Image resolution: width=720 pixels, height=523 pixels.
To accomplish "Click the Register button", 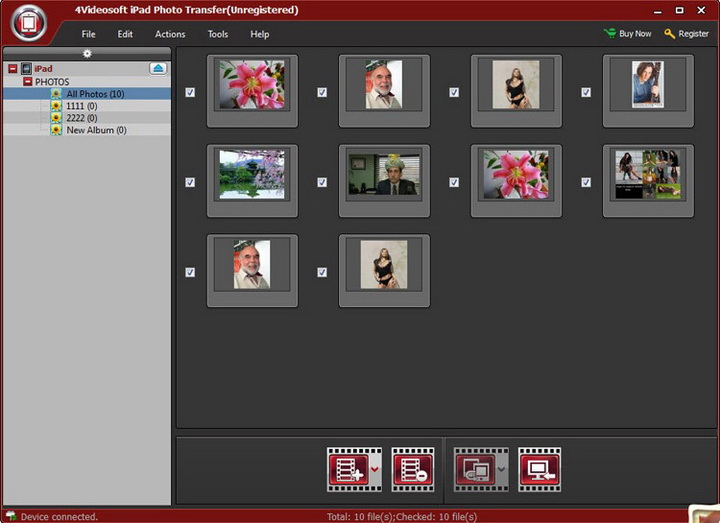I will pos(692,34).
